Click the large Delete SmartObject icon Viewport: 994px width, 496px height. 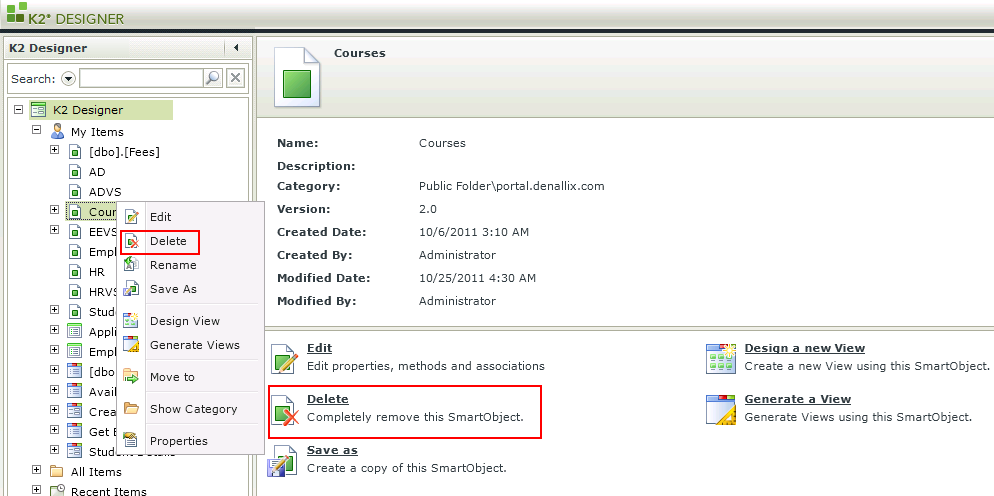tap(284, 410)
